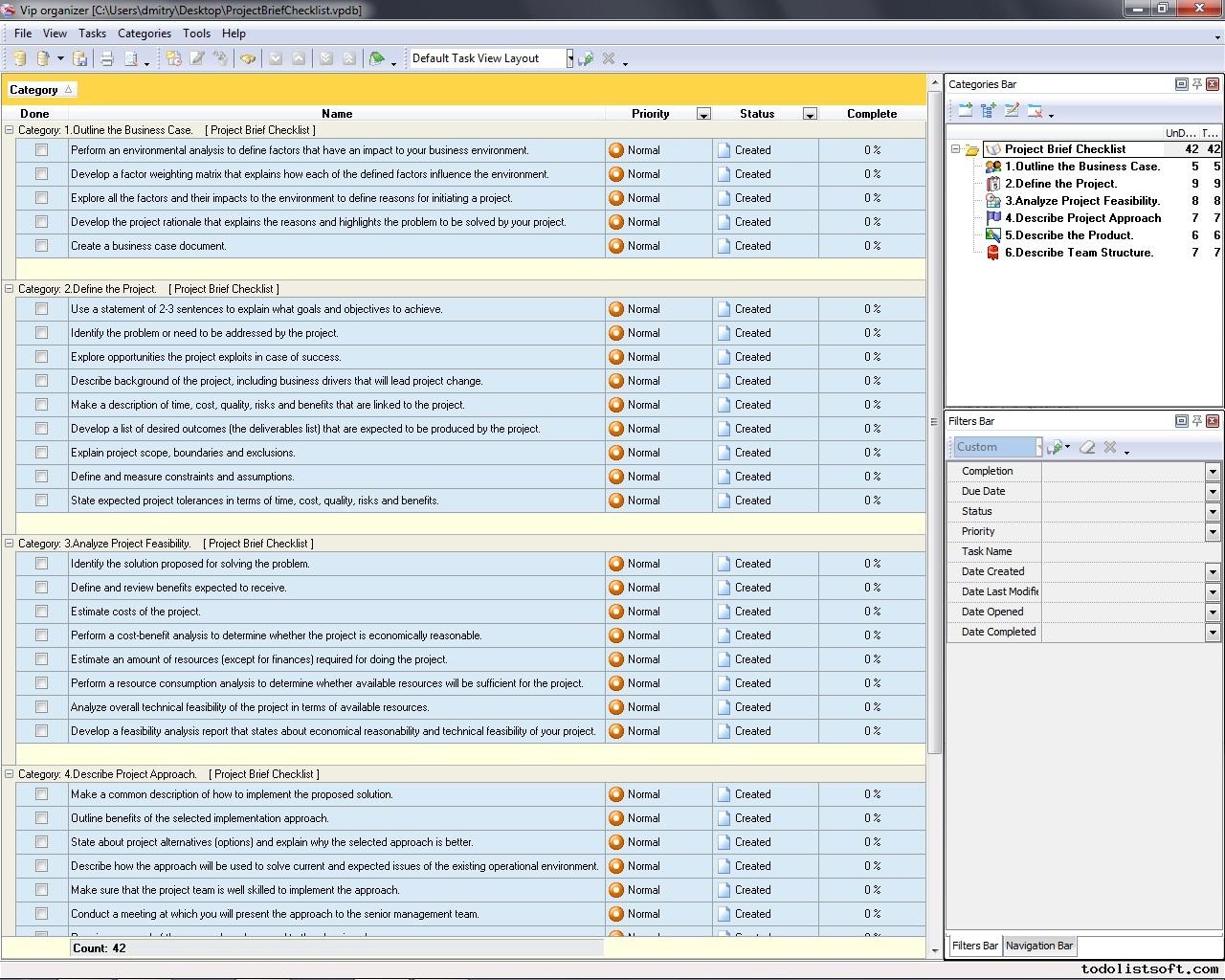This screenshot has height=980, width=1225.
Task: Click the Edit Category pencil icon
Action: click(1012, 111)
